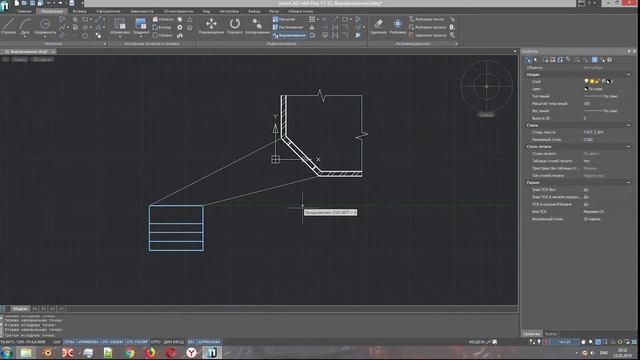Close the Выравнивание.dwg document tab
Screen dimensions: 640x360
pyautogui.click(x=53, y=52)
